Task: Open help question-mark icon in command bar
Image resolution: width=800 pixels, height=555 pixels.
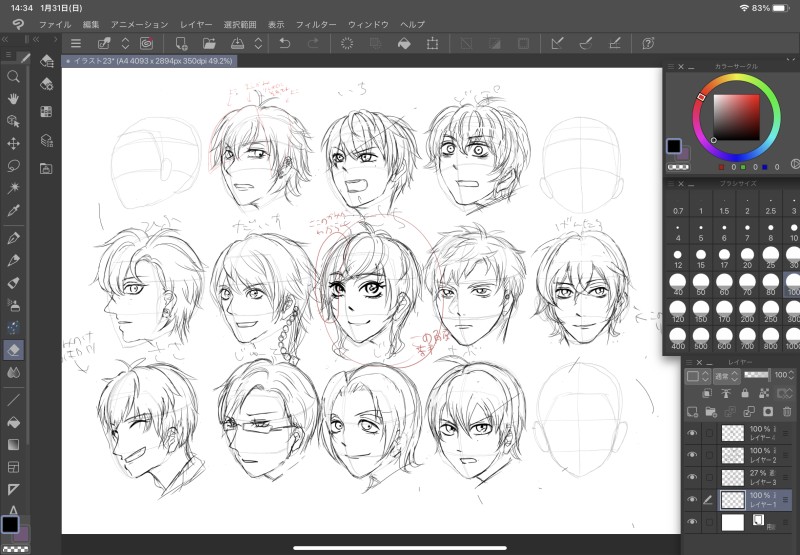Action: coord(648,44)
